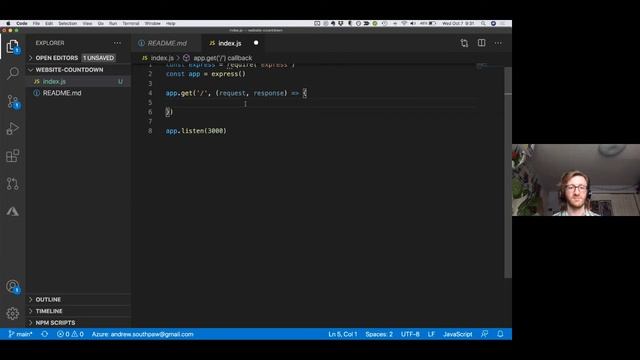Screen dimensions: 640x360
Task: Open the Source Control view
Action: tap(13, 101)
